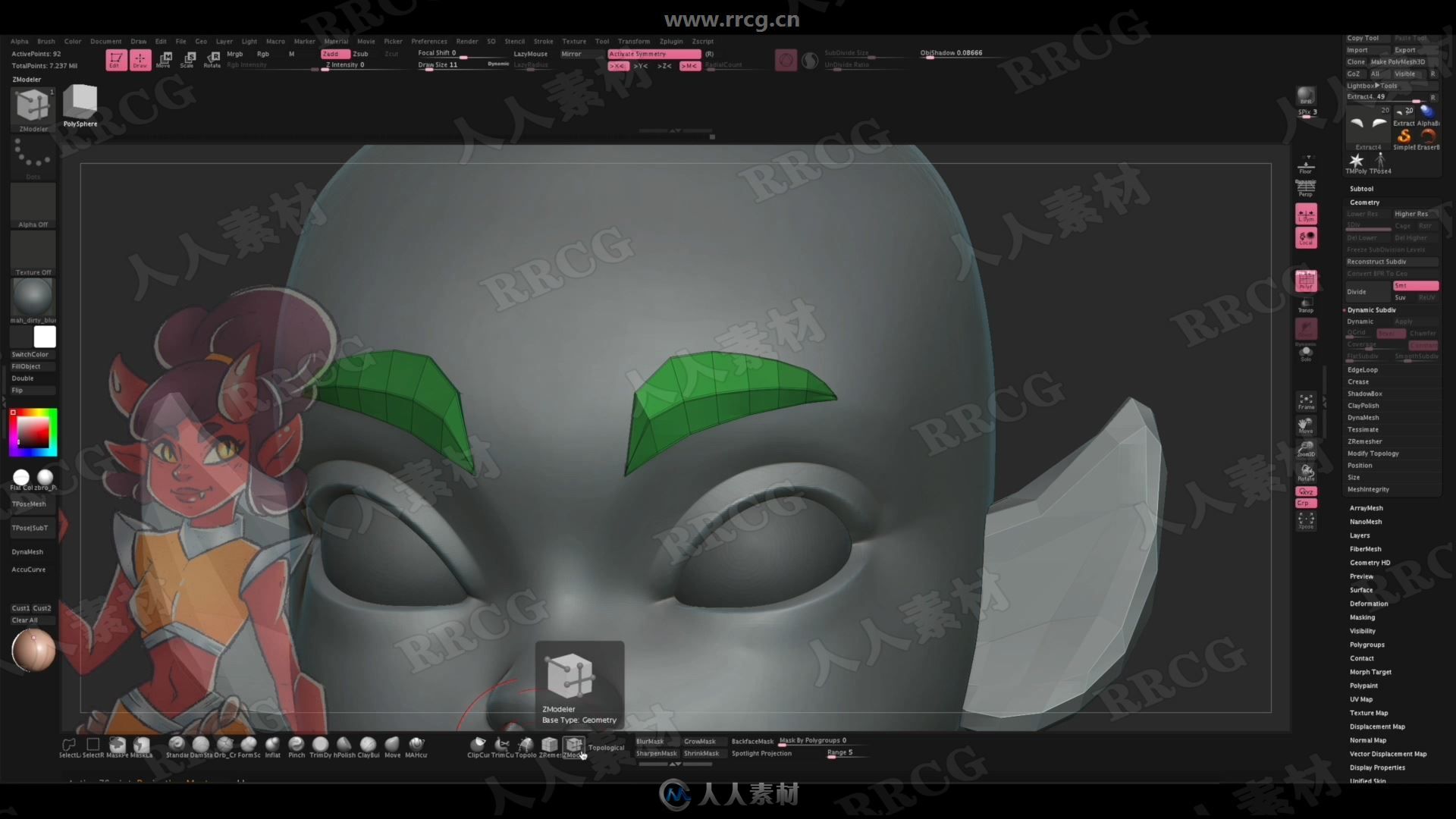The image size is (1456, 819).
Task: Toggle Local transformations button
Action: [1306, 238]
